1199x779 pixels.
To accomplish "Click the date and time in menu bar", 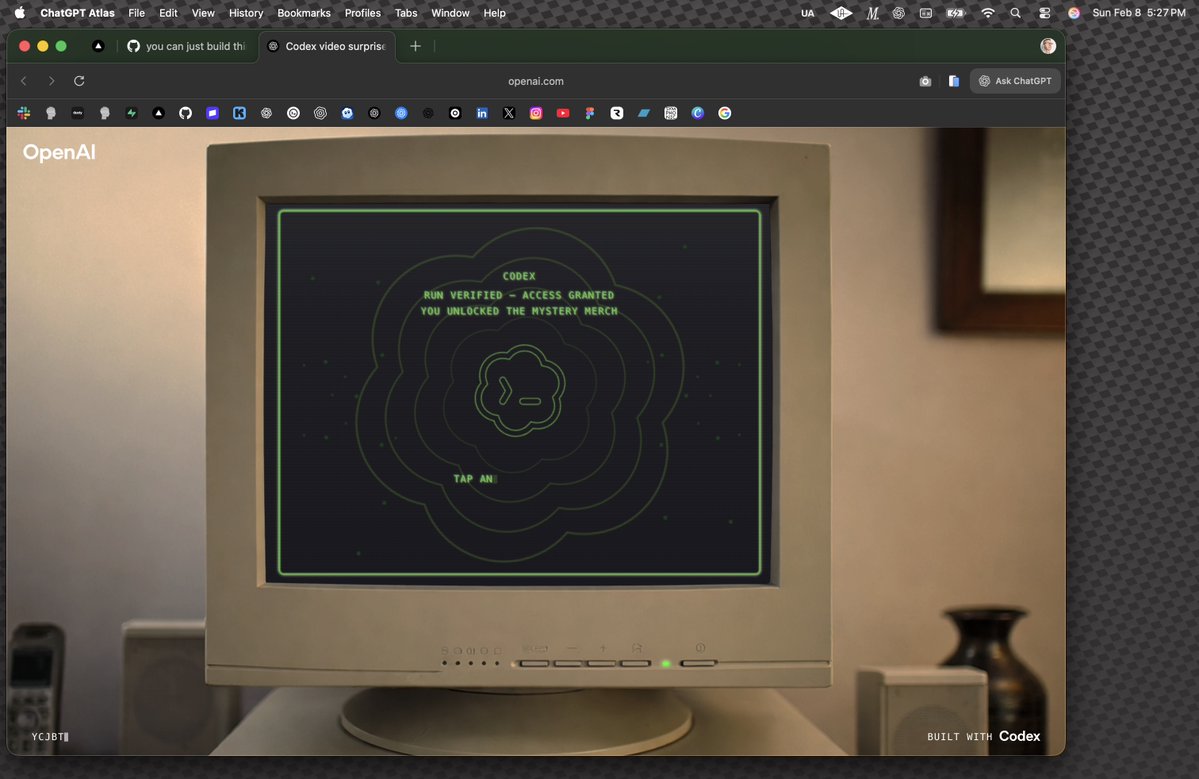I will point(1139,13).
